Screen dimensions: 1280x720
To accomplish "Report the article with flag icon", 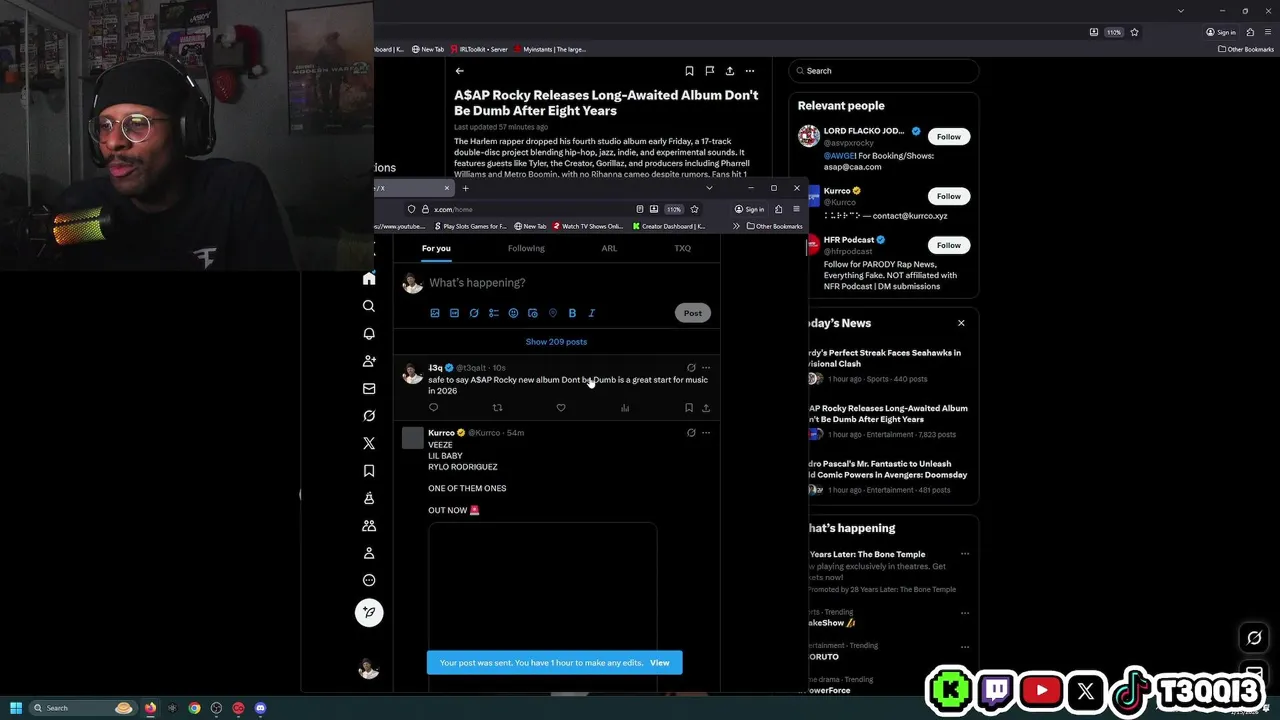I will pyautogui.click(x=709, y=71).
